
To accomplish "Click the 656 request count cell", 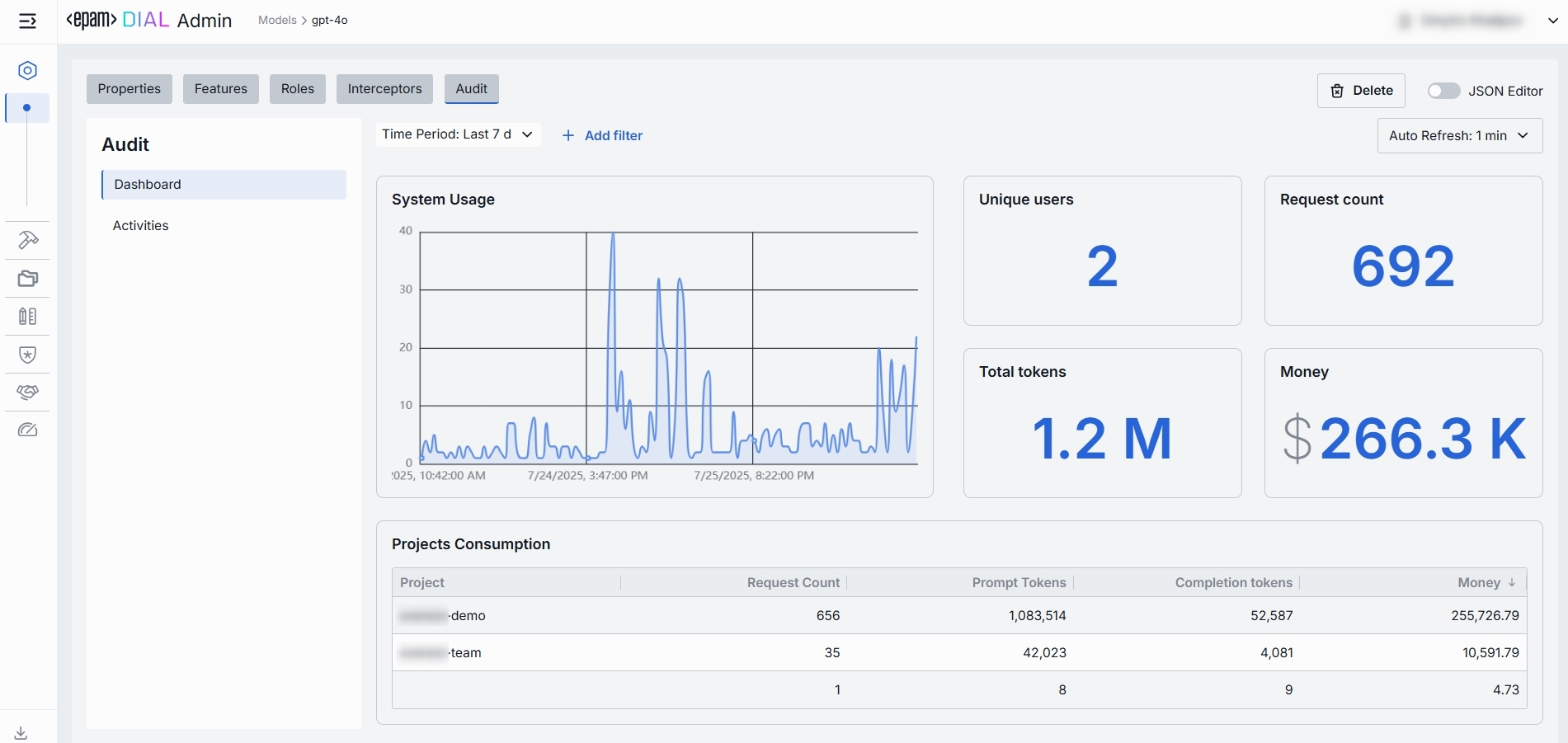I will click(828, 616).
